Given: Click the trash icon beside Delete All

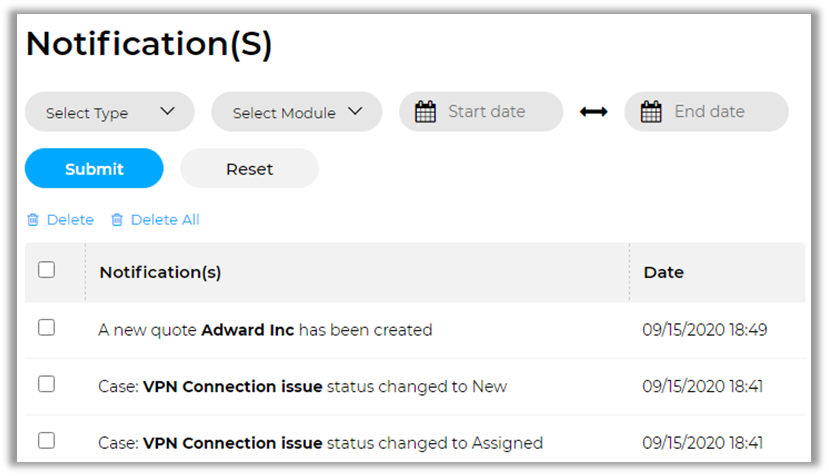Looking at the screenshot, I should [x=117, y=220].
